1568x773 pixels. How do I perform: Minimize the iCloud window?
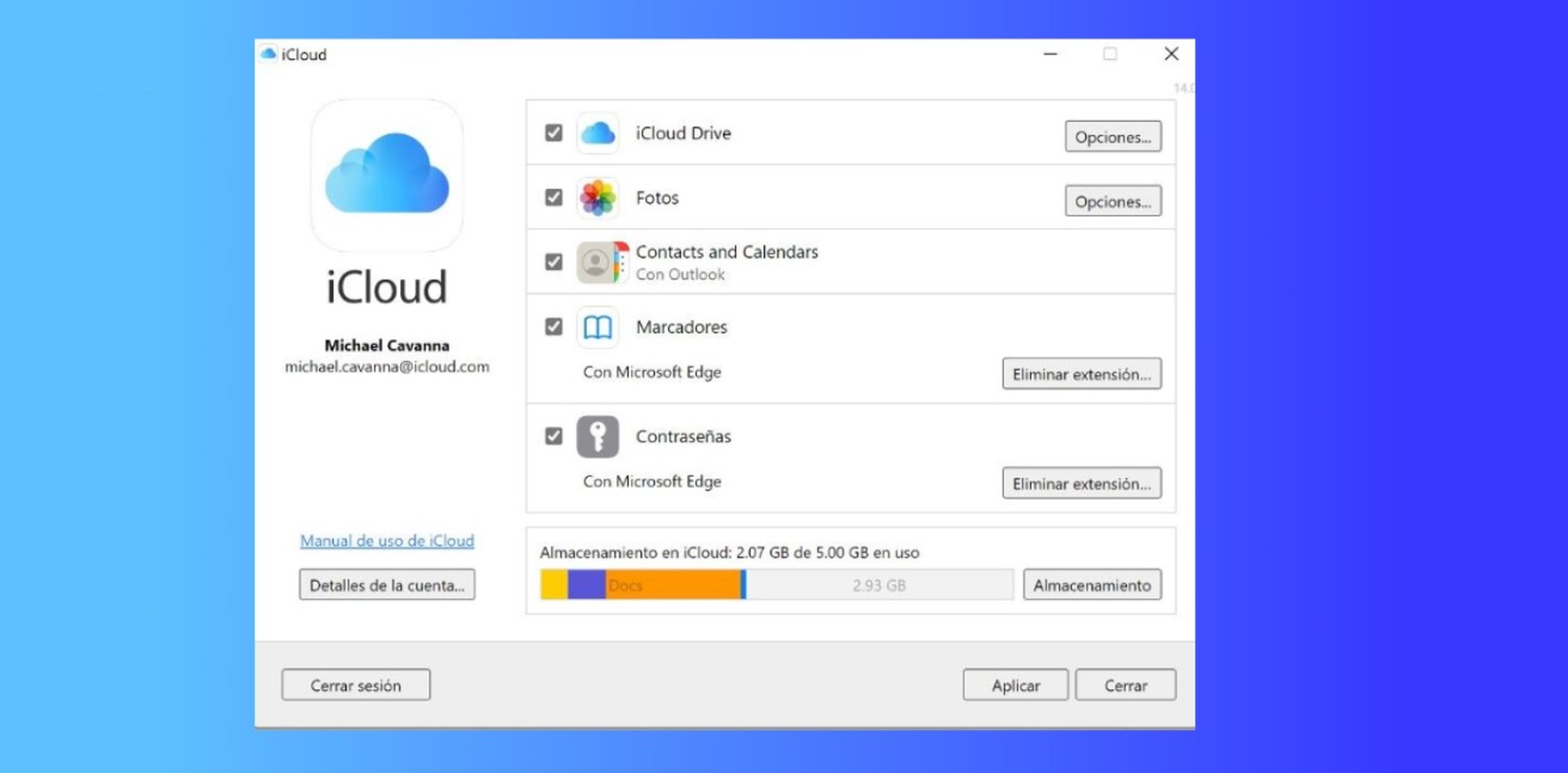click(x=1050, y=54)
